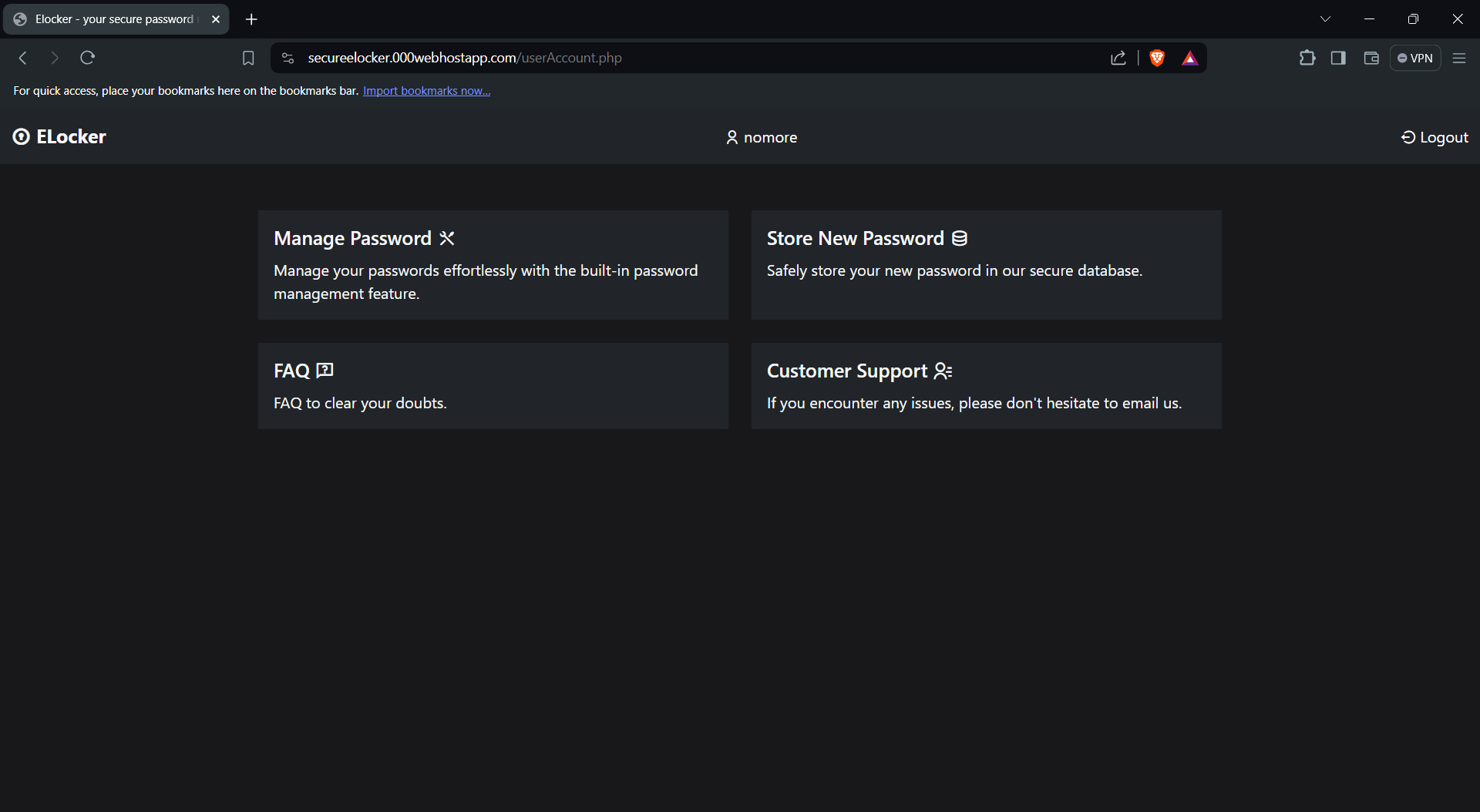Click the browser forward arrow
The width and height of the screenshot is (1480, 812).
pos(54,58)
